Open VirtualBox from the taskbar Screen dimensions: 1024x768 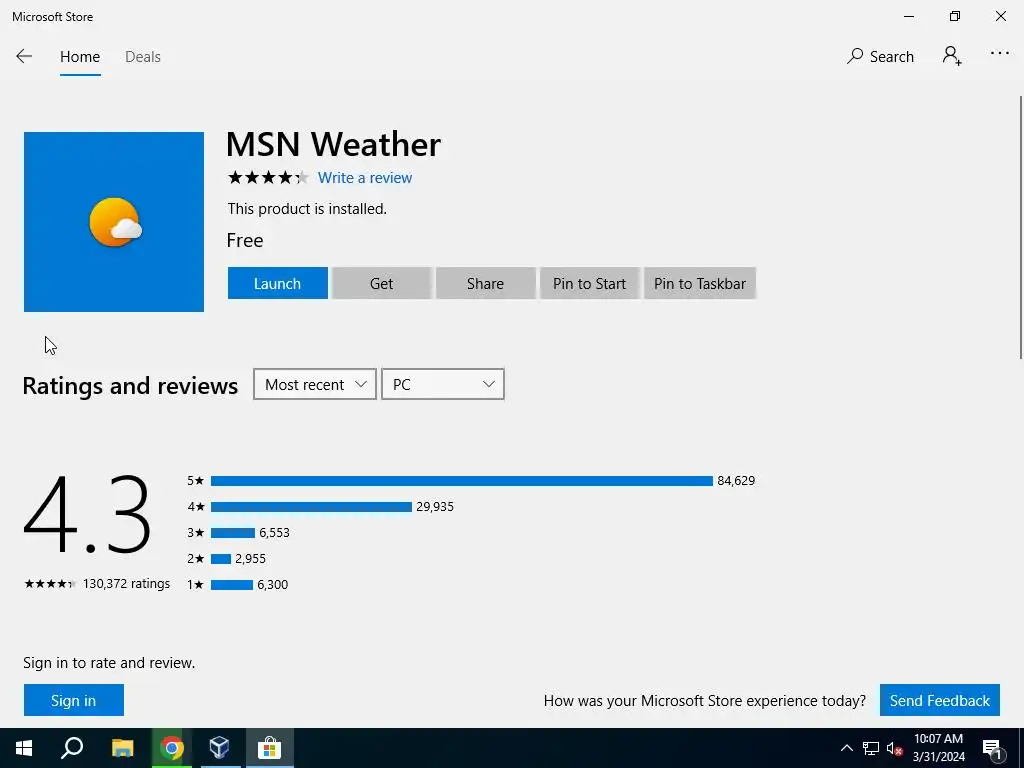pyautogui.click(x=219, y=748)
